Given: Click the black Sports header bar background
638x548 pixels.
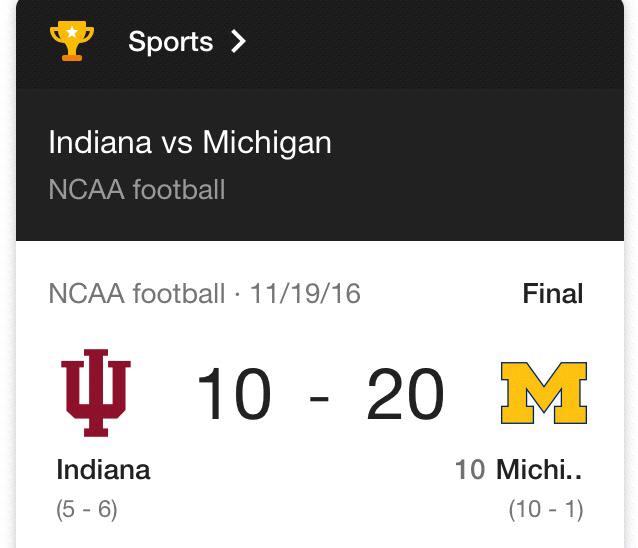Looking at the screenshot, I should pos(427,43).
